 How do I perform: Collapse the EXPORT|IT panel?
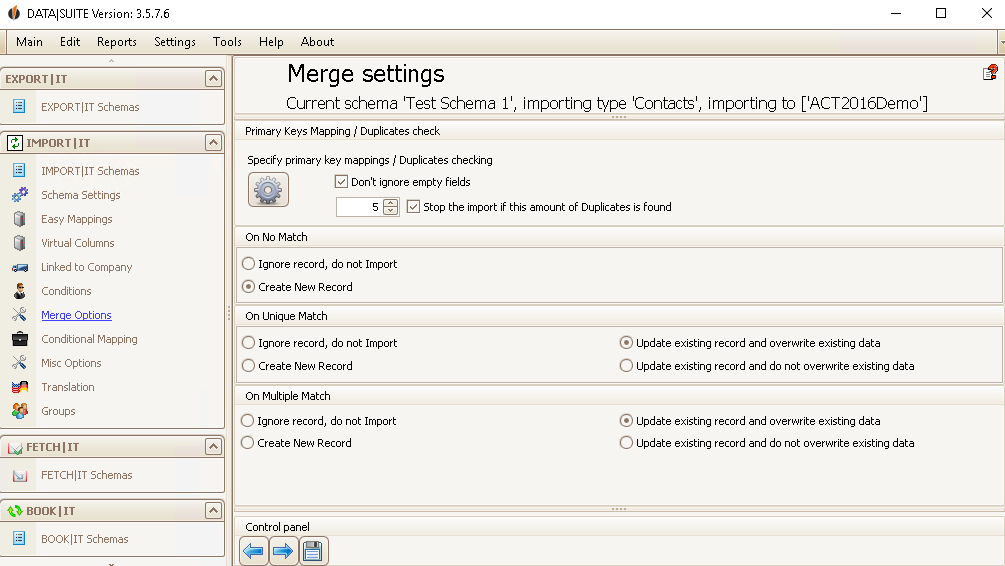pos(213,79)
